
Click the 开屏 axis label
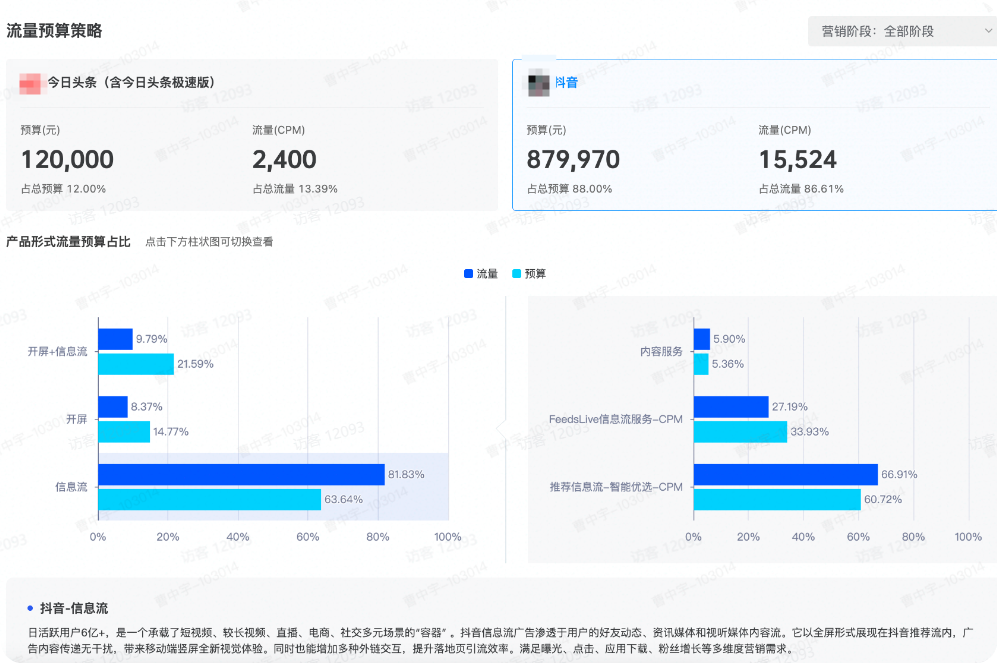pos(76,420)
